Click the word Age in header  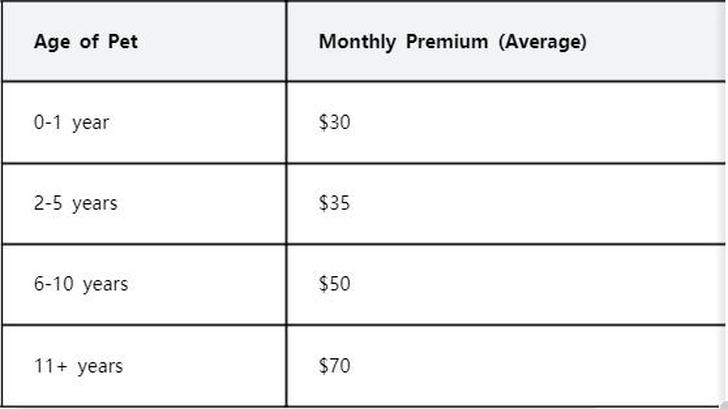coord(52,42)
